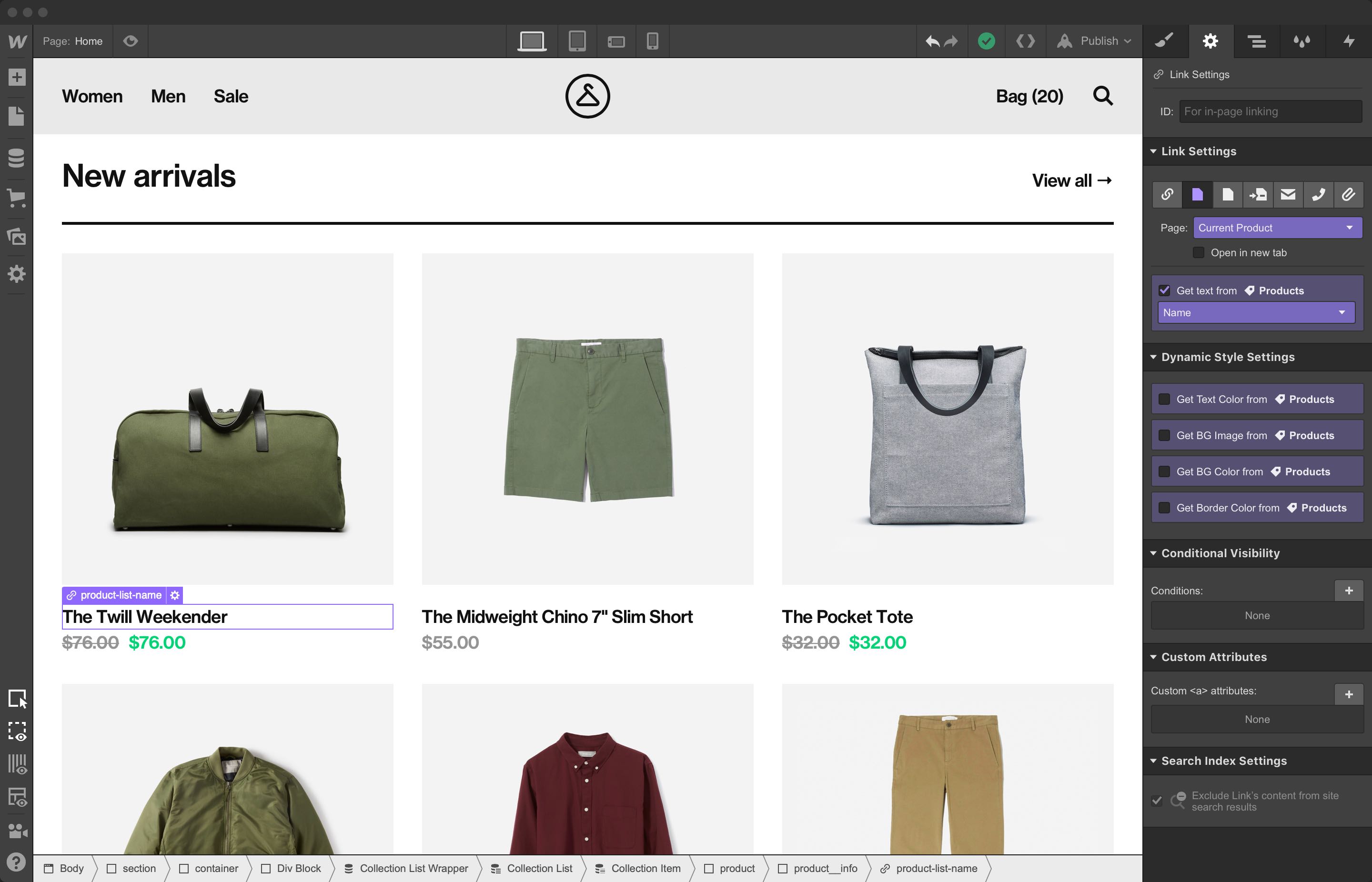Open the Name field dropdown

[1256, 313]
